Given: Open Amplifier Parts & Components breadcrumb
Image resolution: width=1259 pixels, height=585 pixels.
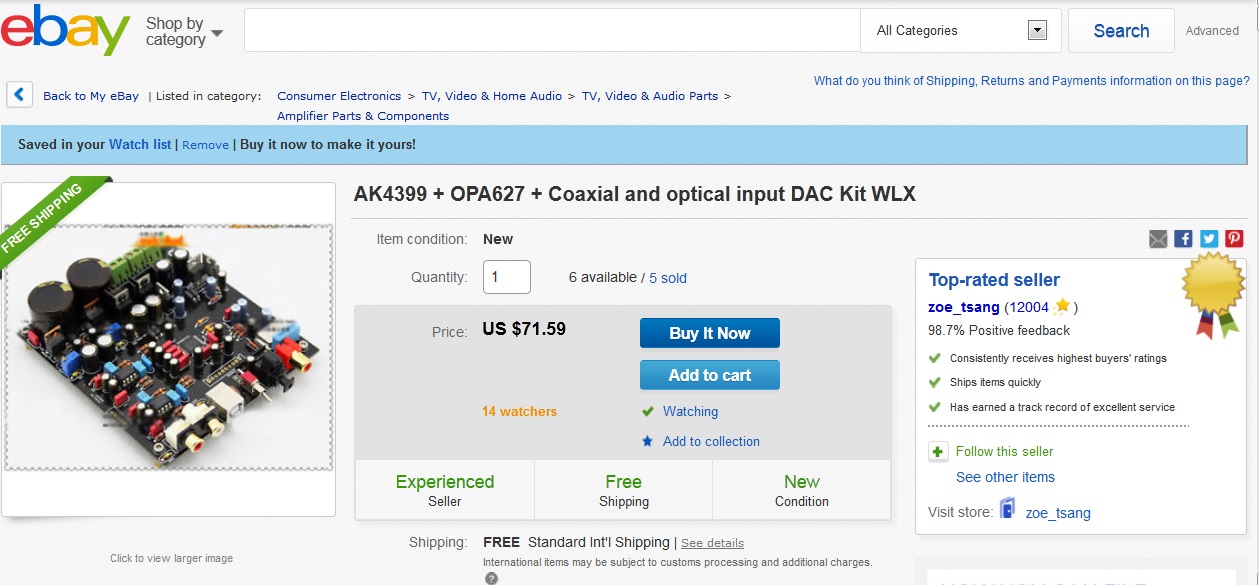Looking at the screenshot, I should coord(363,116).
